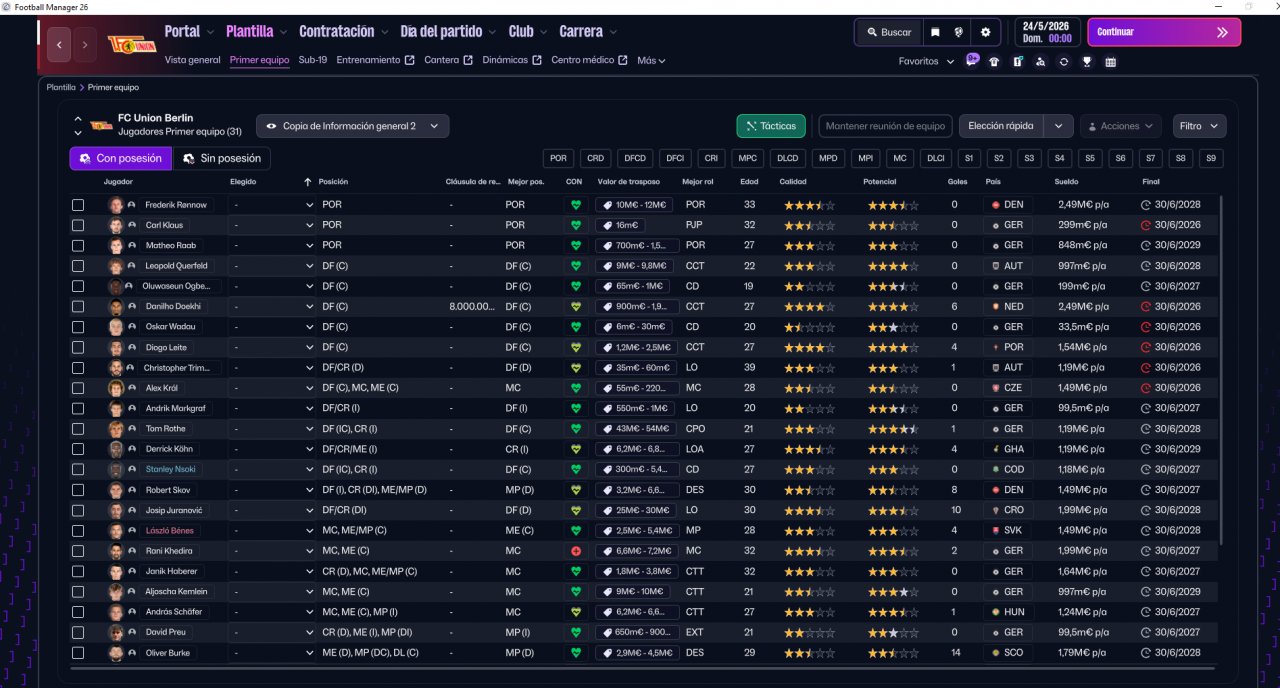Image resolution: width=1280 pixels, height=688 pixels.
Task: Open the calendar icon shortcut
Action: (1110, 61)
